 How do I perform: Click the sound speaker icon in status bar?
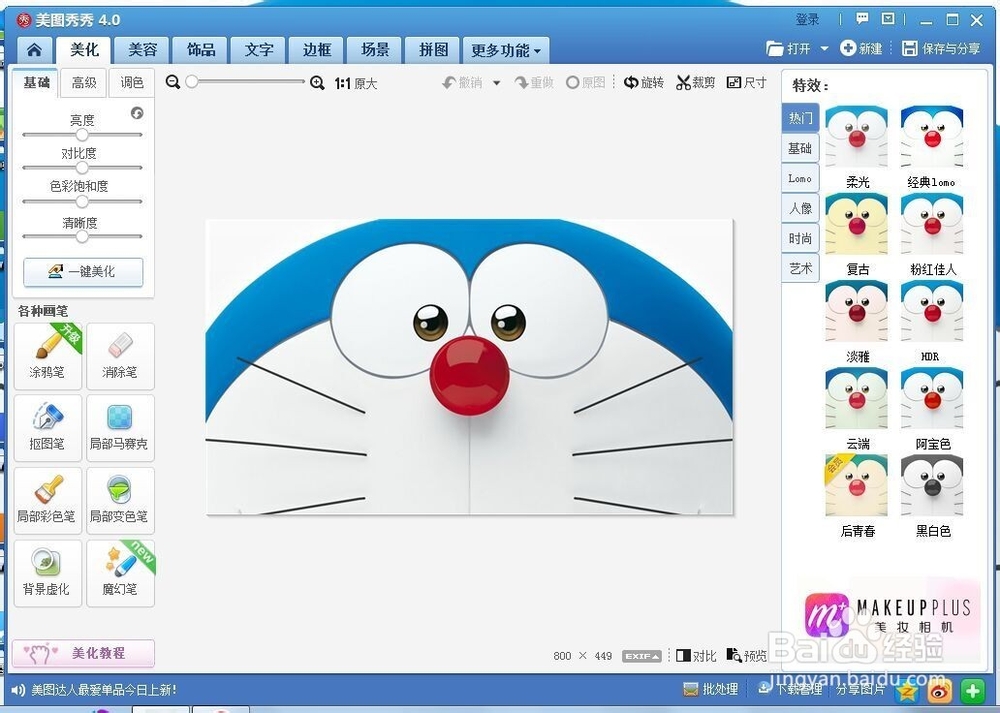tap(18, 689)
